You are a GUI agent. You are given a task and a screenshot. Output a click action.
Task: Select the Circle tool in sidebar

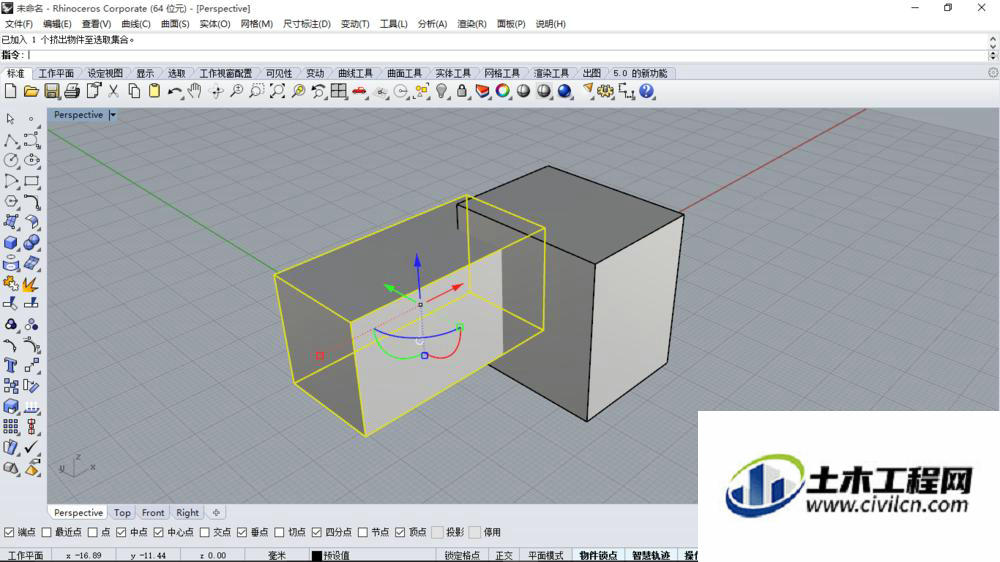11,160
